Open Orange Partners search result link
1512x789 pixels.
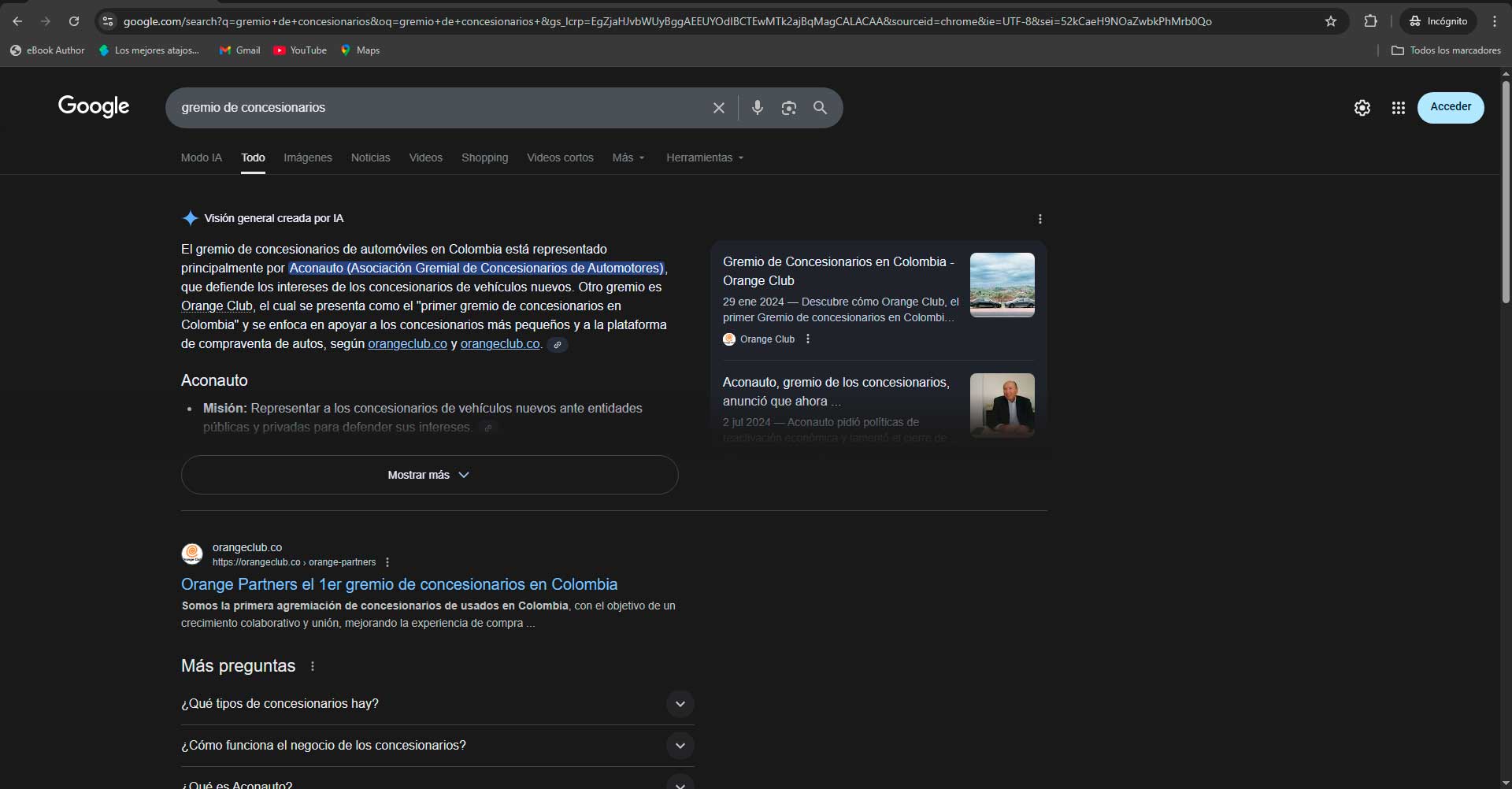(x=398, y=584)
